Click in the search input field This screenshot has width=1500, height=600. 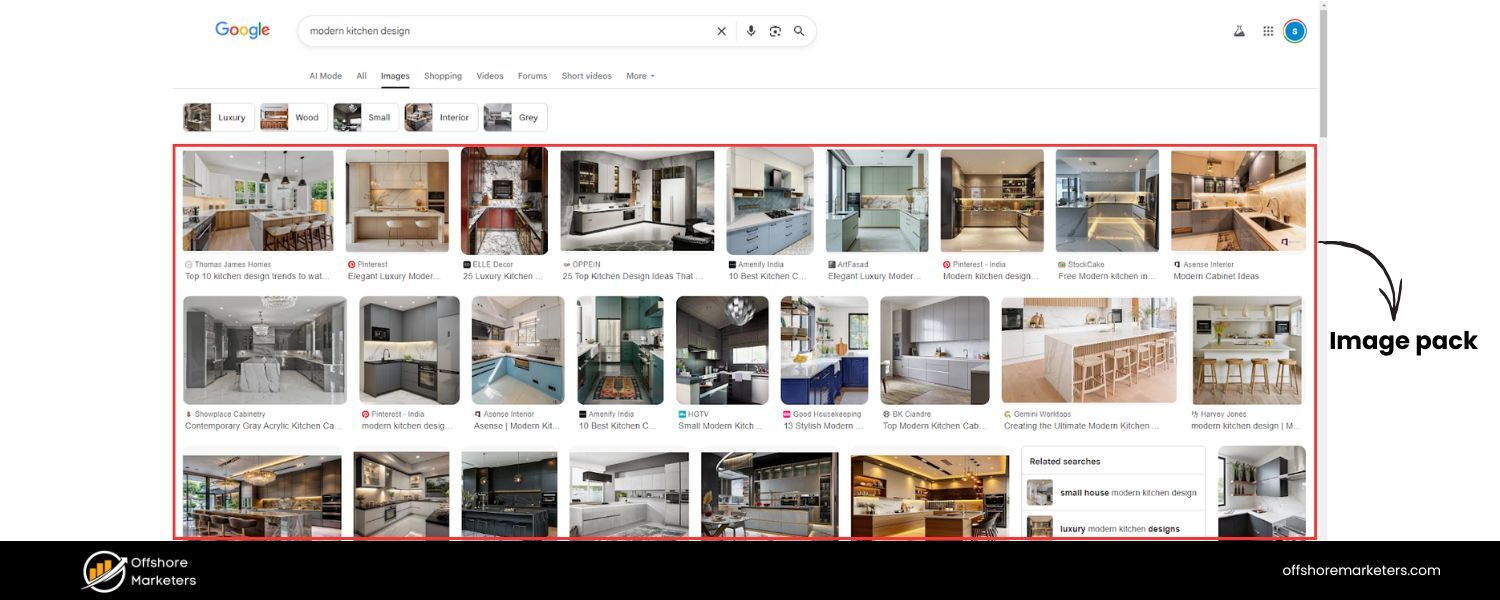coord(500,31)
